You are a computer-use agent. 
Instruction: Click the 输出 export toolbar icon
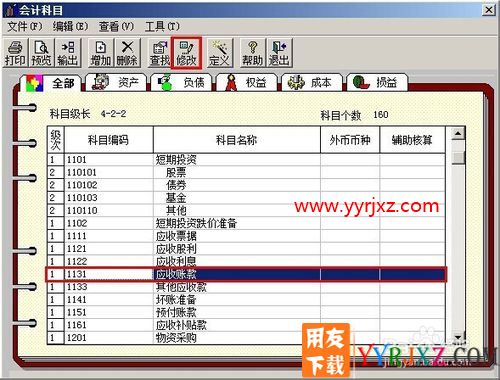click(x=68, y=53)
